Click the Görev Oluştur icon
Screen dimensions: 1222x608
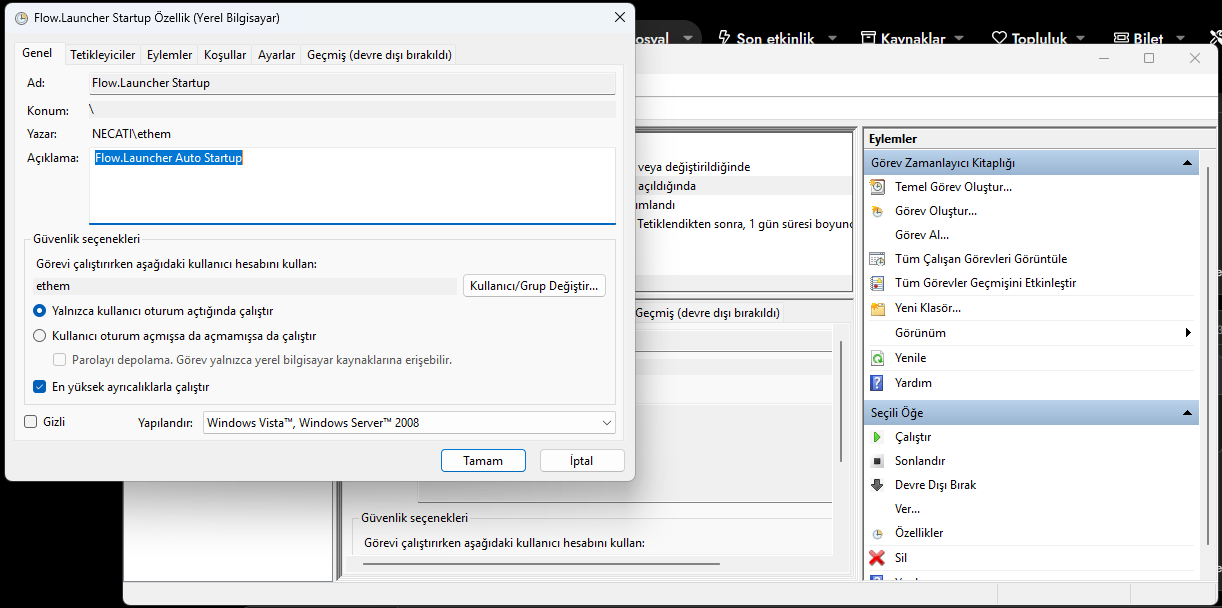(877, 211)
